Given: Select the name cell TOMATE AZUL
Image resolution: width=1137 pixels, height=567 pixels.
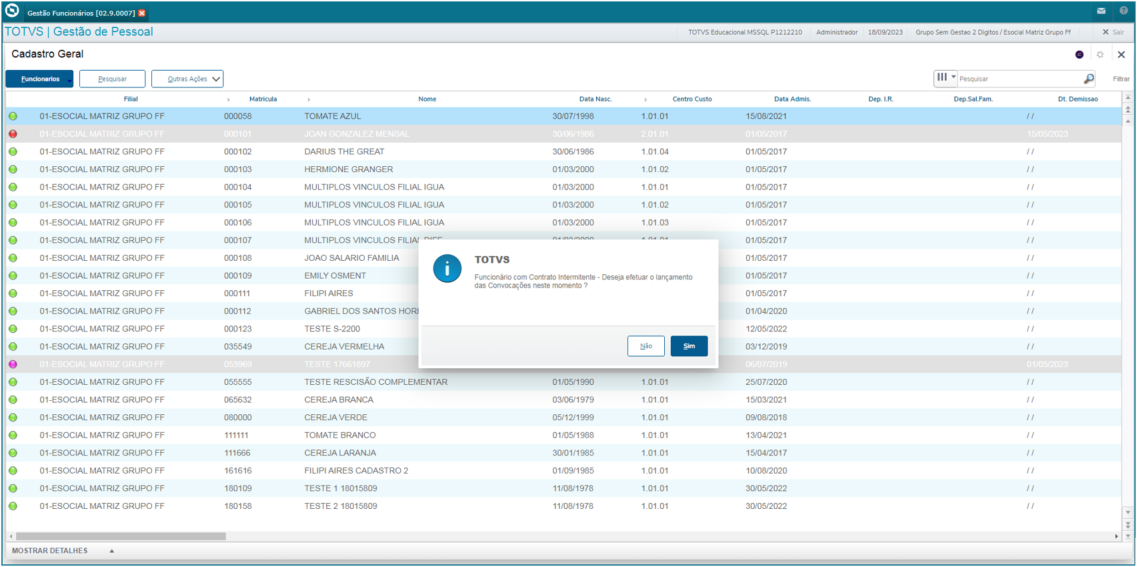Looking at the screenshot, I should (332, 116).
